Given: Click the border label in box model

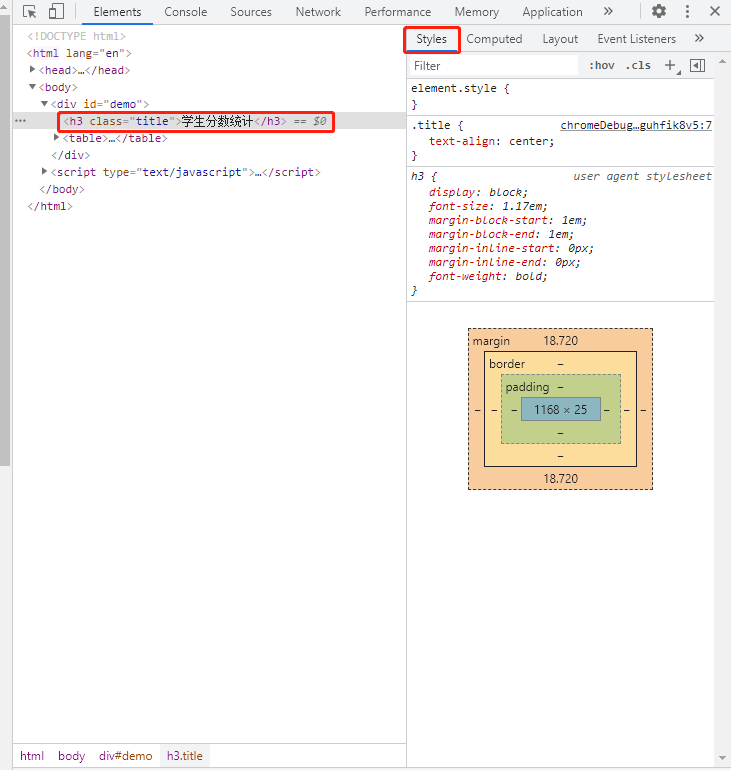Looking at the screenshot, I should (x=507, y=364).
